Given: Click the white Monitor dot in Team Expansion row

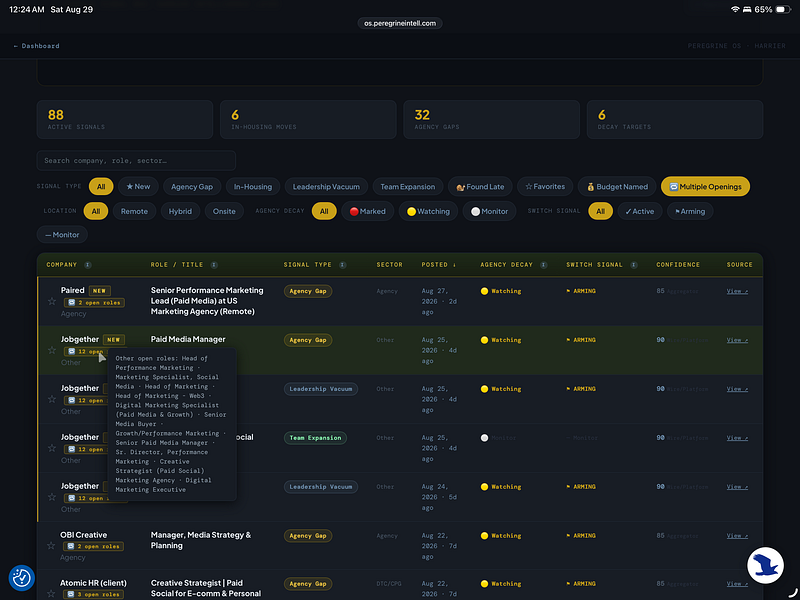Looking at the screenshot, I should pyautogui.click(x=484, y=438).
